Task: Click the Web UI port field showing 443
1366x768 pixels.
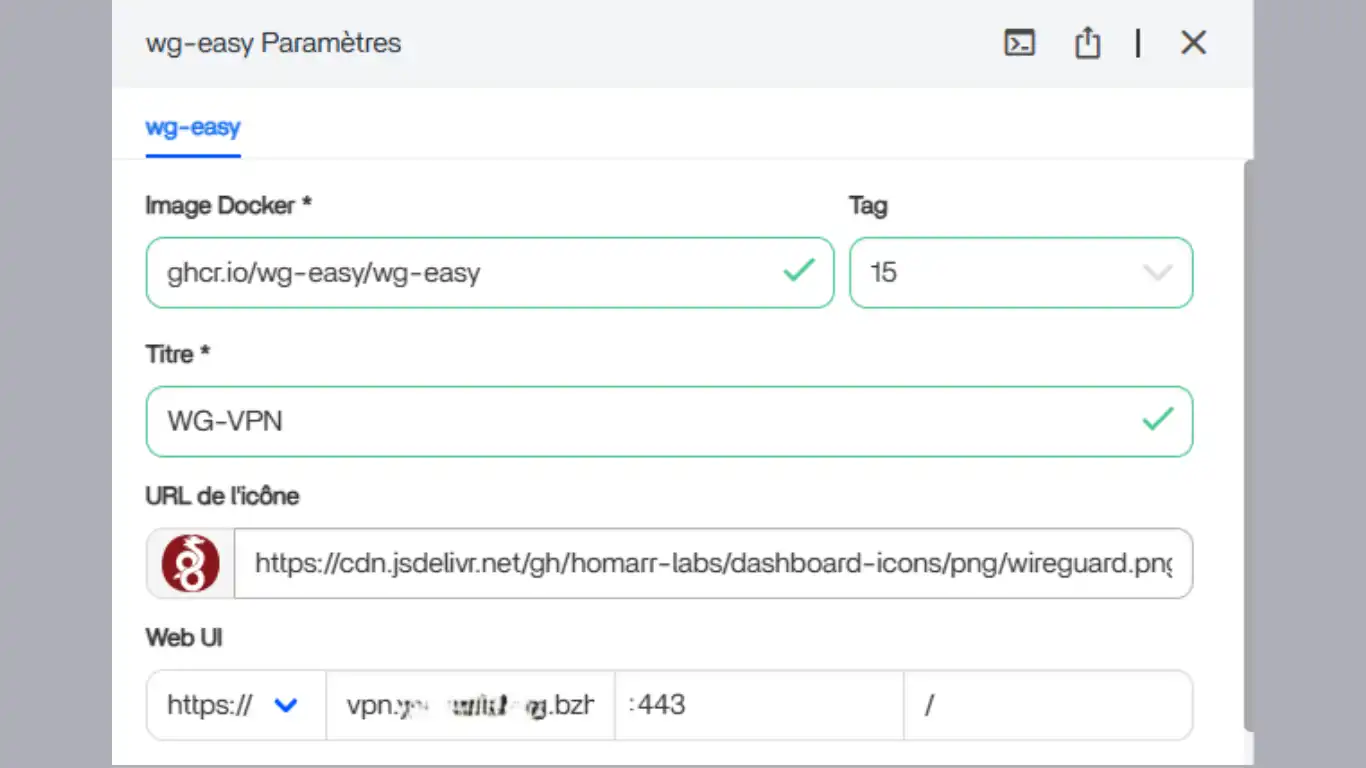Action: tap(758, 705)
